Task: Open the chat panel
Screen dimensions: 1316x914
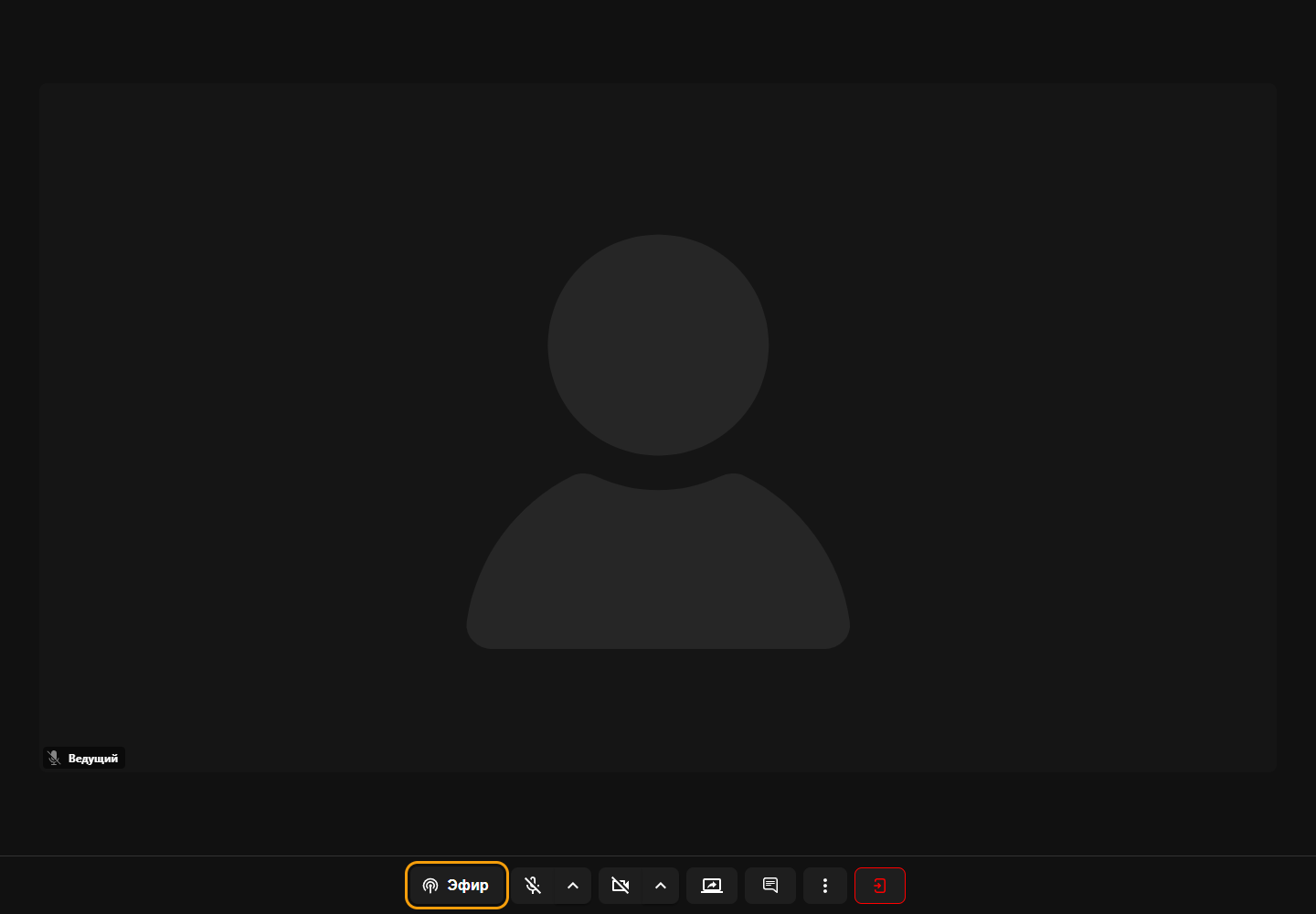Action: [x=770, y=886]
